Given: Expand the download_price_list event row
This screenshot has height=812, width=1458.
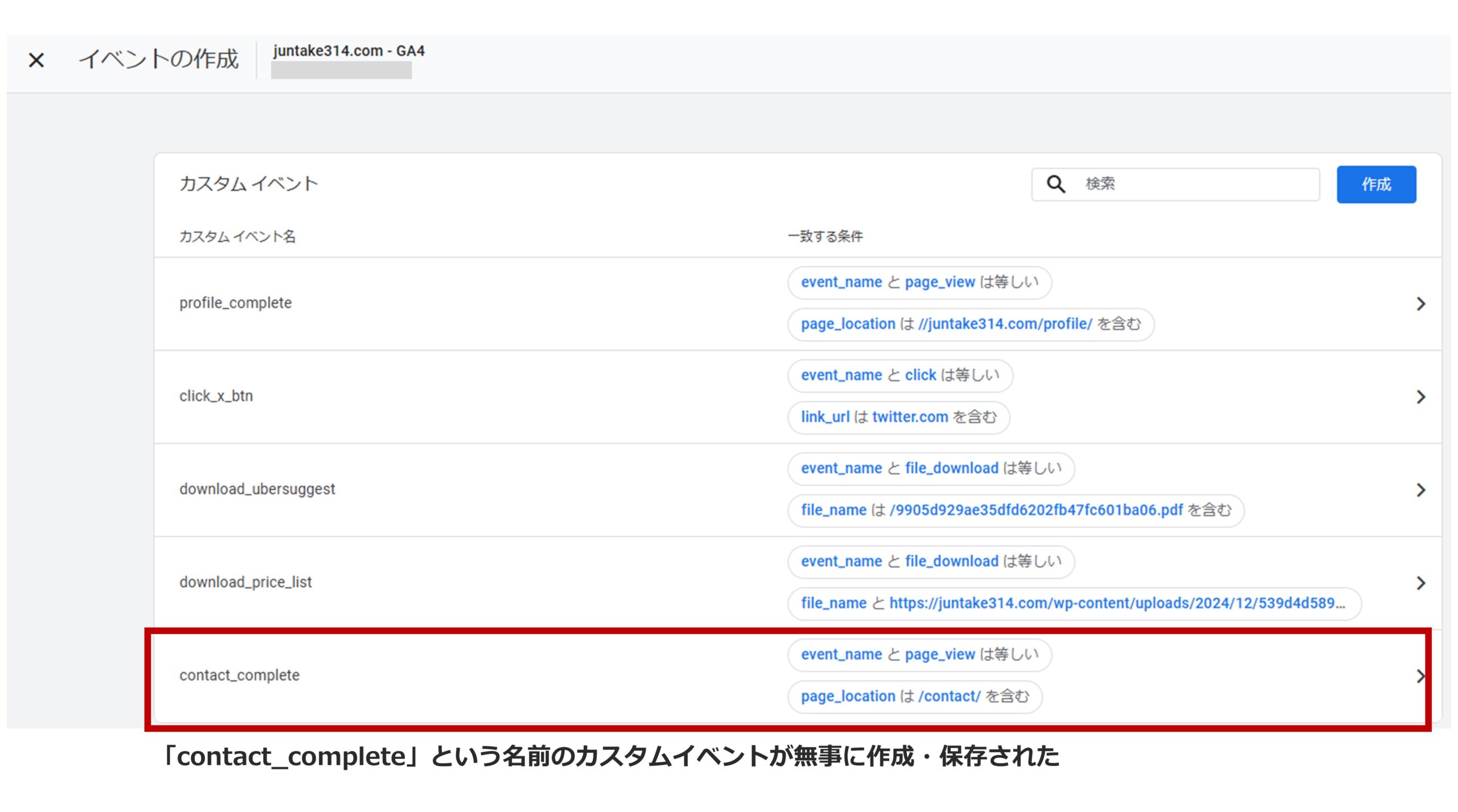Looking at the screenshot, I should [1421, 582].
